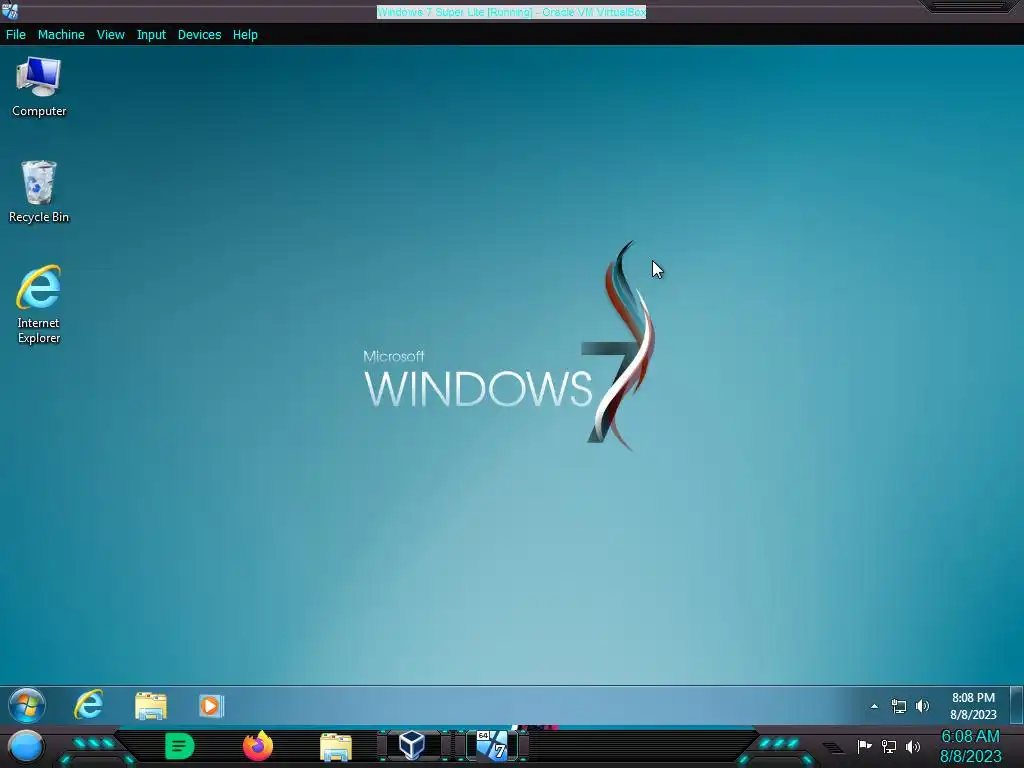Open host clock showing 6:08 AM
This screenshot has width=1024, height=768.
[x=970, y=746]
